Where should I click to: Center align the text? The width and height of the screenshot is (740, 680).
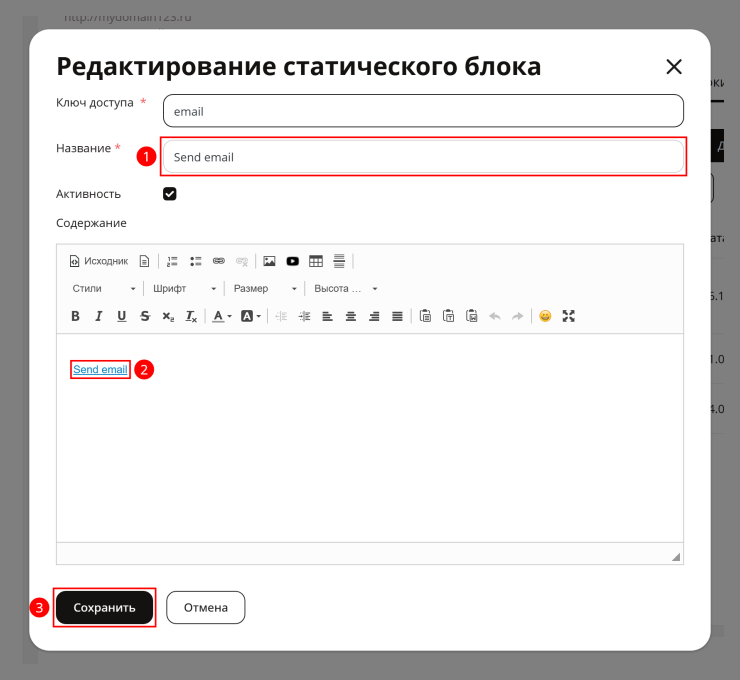[x=351, y=316]
